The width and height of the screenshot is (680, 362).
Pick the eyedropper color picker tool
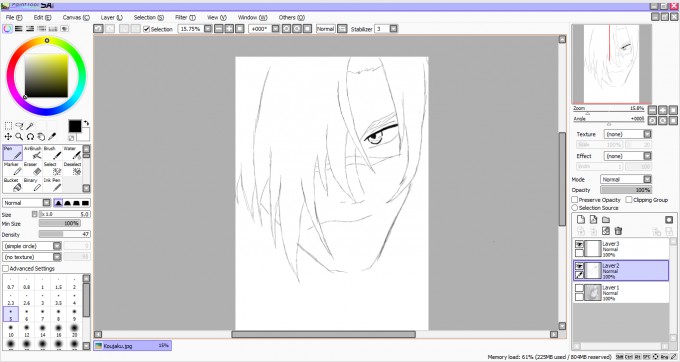click(x=52, y=137)
